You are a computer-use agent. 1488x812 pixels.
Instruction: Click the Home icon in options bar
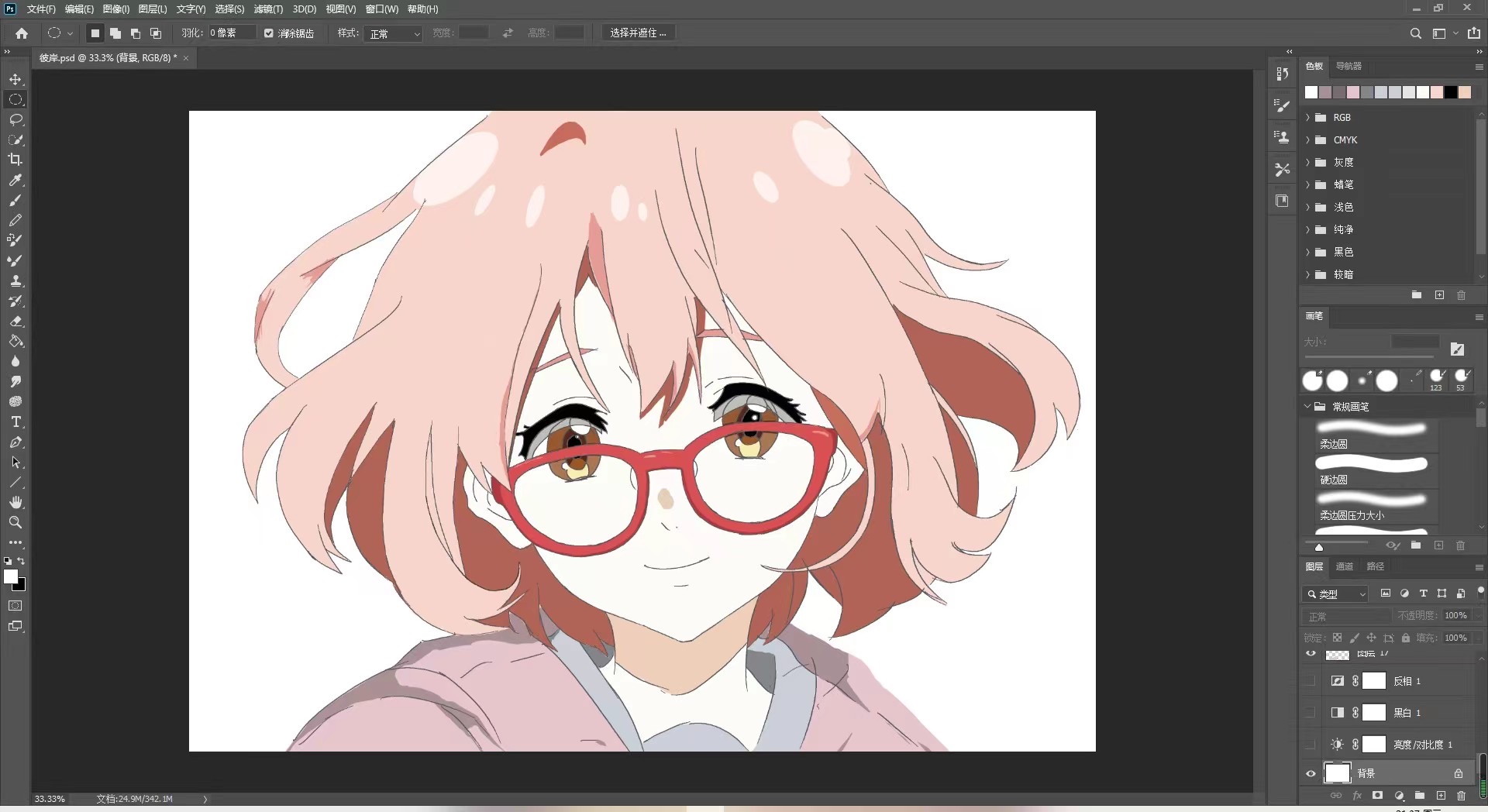click(x=22, y=33)
